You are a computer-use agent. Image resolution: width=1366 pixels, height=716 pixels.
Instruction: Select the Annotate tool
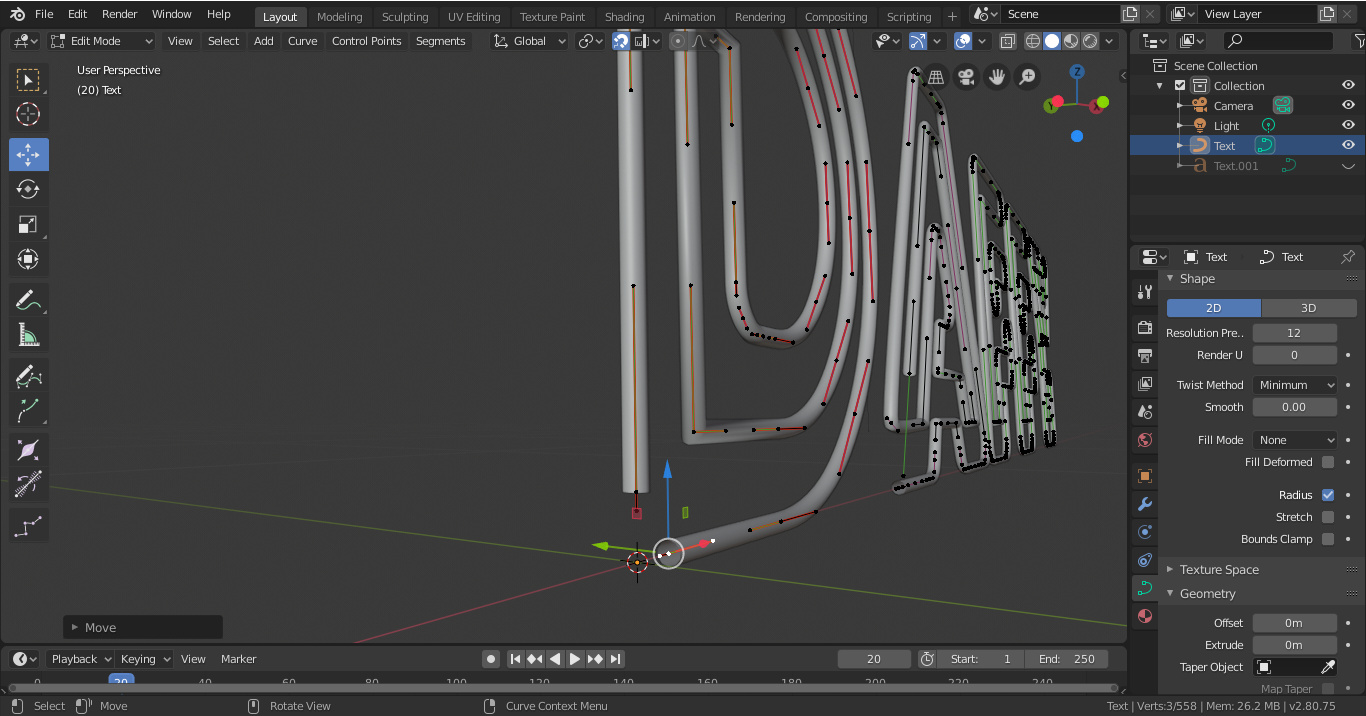[x=28, y=300]
